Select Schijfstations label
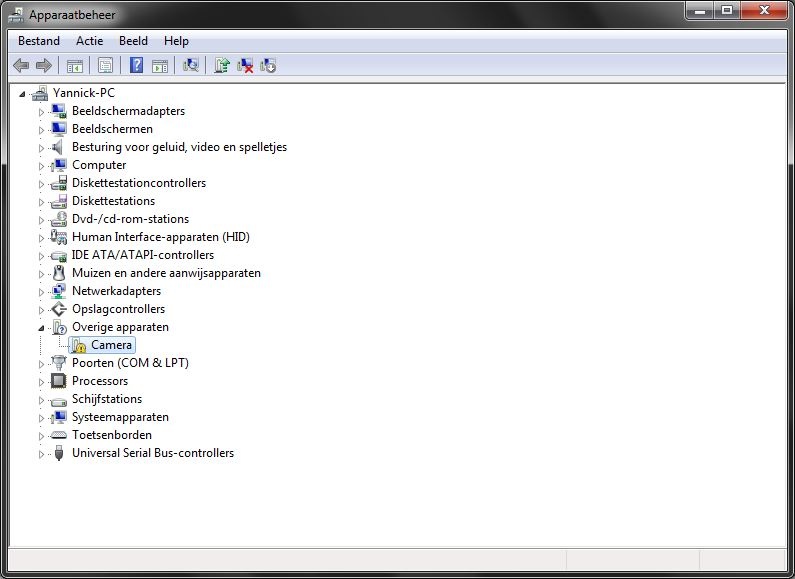 [x=107, y=399]
